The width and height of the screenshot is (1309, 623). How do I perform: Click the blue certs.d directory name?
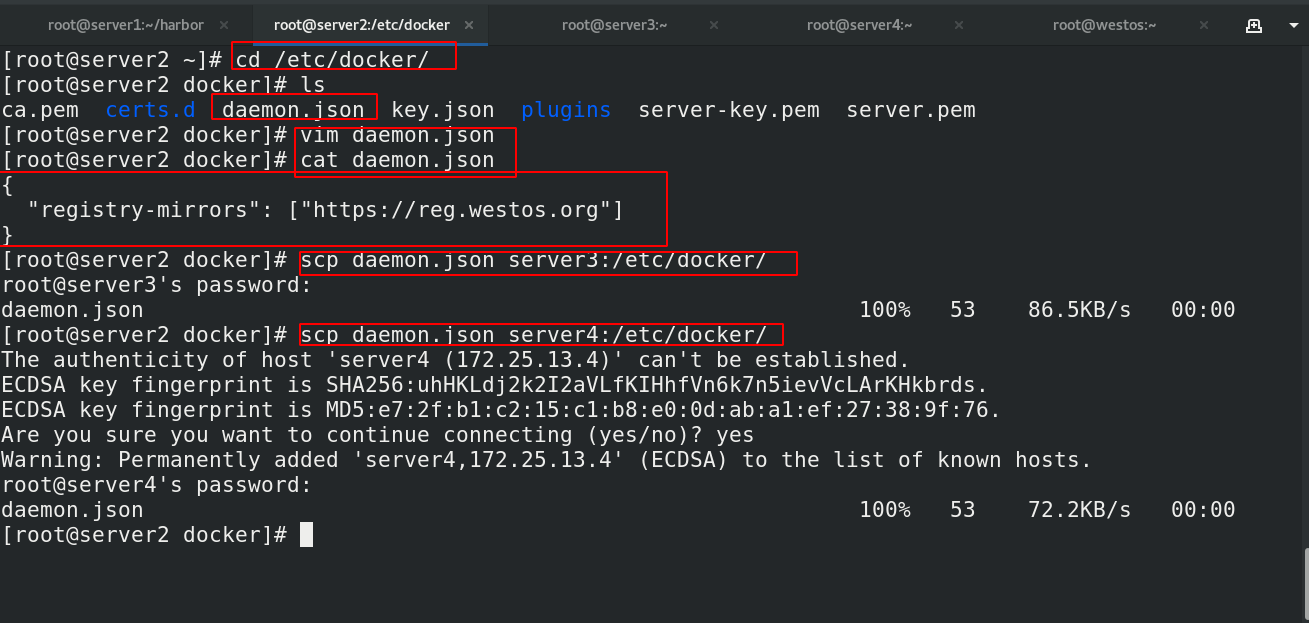click(150, 110)
